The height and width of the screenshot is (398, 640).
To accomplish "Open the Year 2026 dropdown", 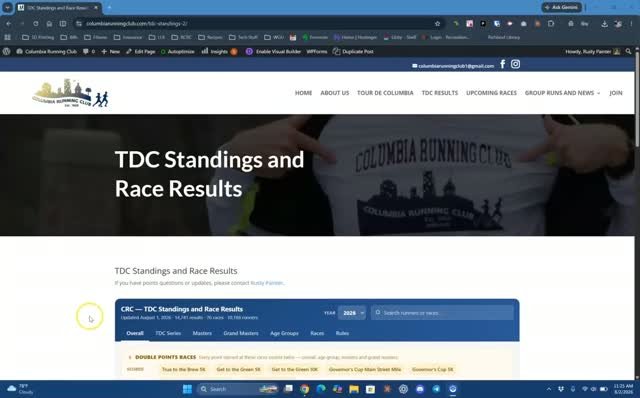I will (351, 313).
